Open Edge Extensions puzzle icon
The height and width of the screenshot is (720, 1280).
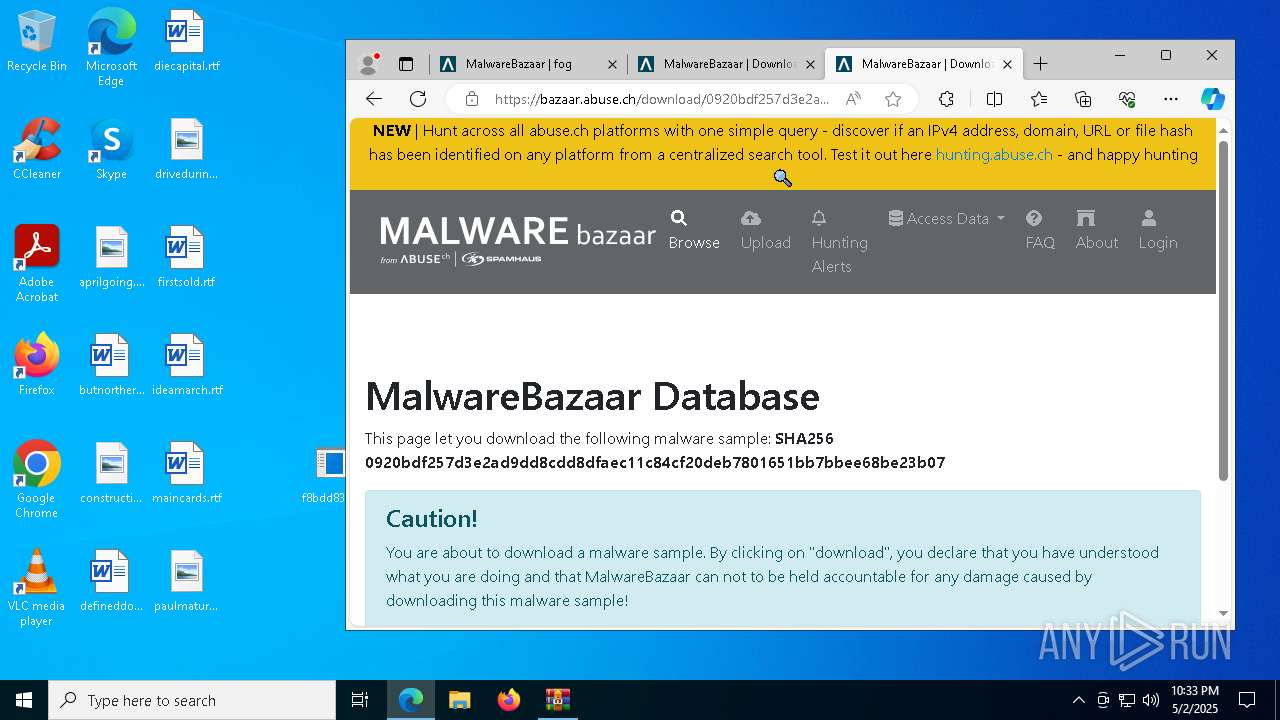pyautogui.click(x=946, y=99)
